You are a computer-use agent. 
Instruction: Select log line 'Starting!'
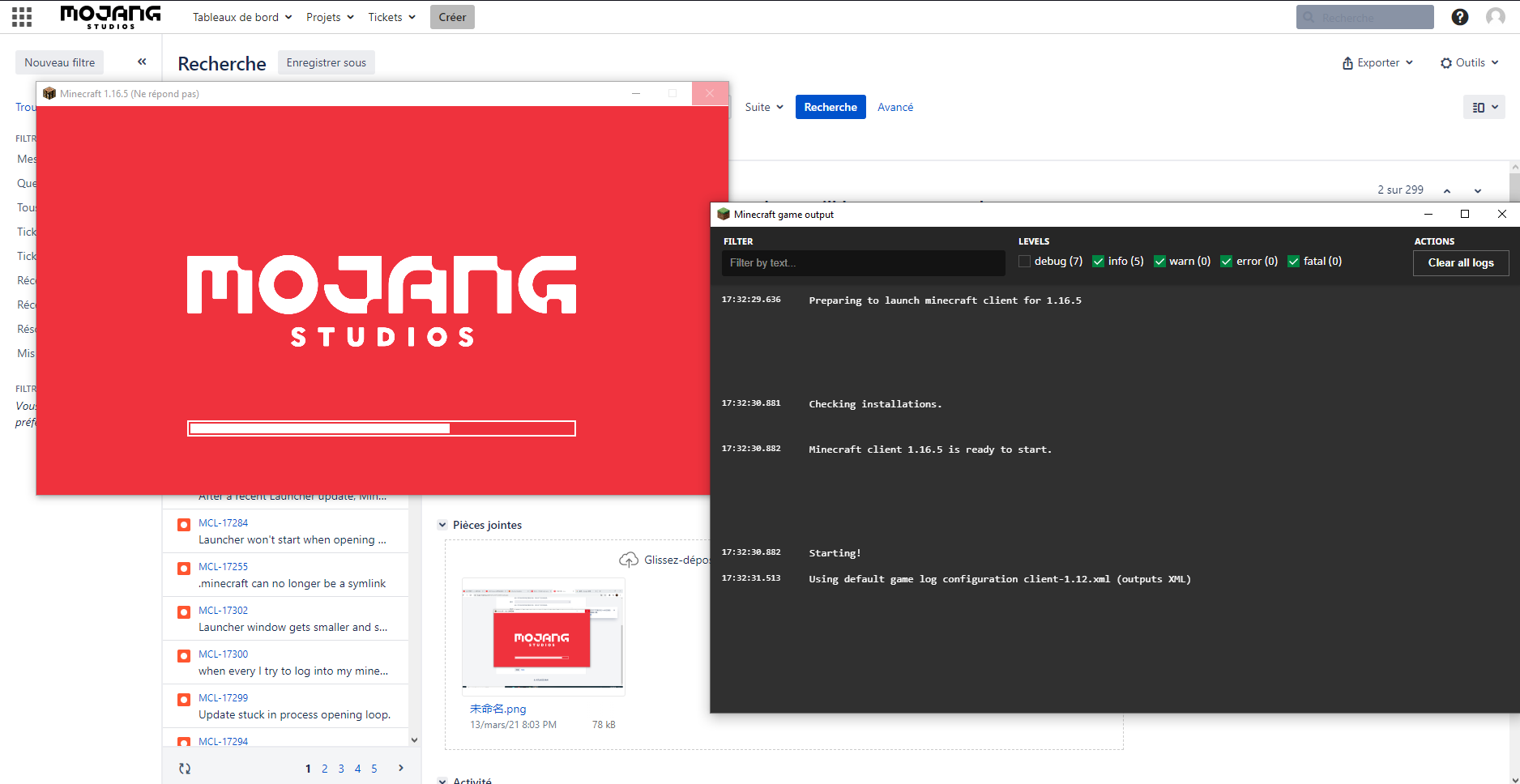(x=835, y=553)
